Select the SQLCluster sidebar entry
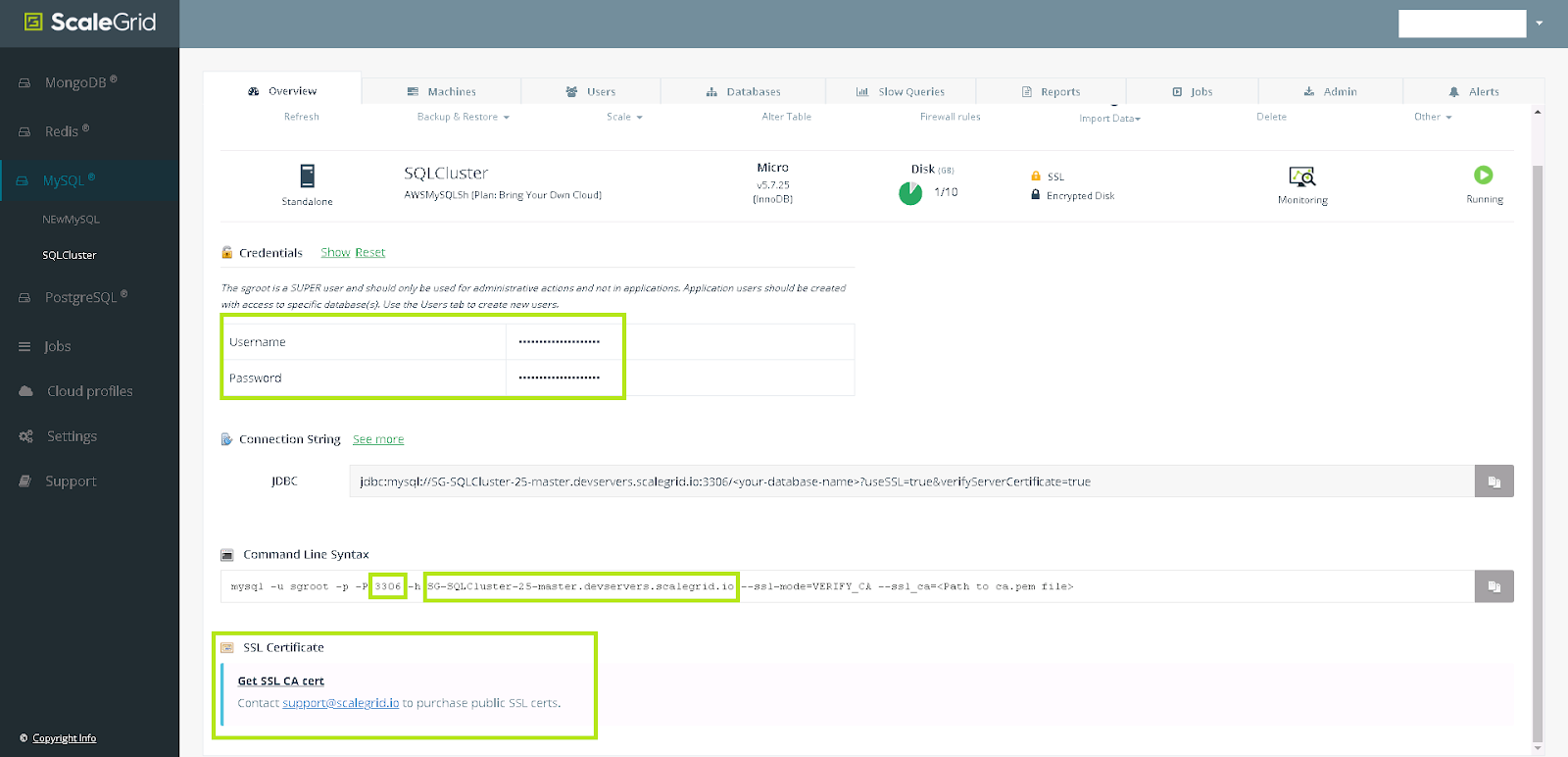The width and height of the screenshot is (1568, 757). click(70, 255)
